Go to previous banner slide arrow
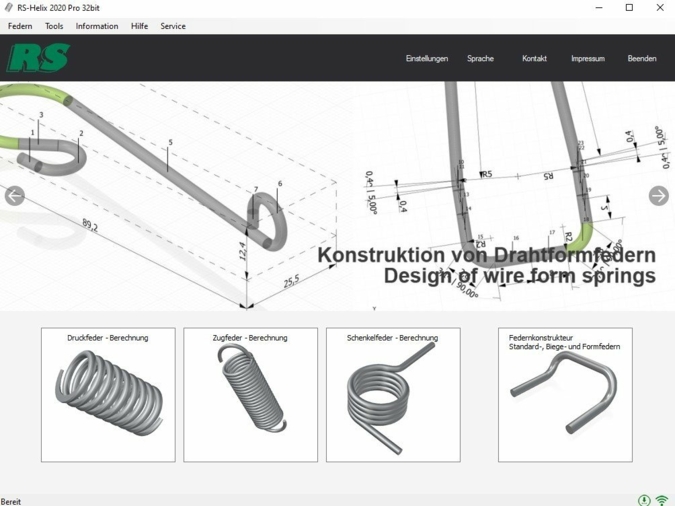This screenshot has width=675, height=506. pos(14,196)
